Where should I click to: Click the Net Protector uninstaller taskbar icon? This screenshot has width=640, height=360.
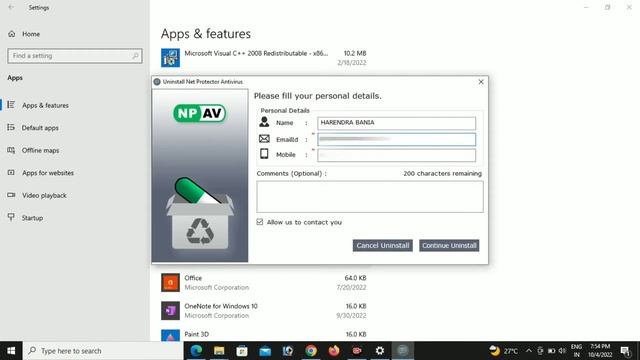tap(403, 351)
